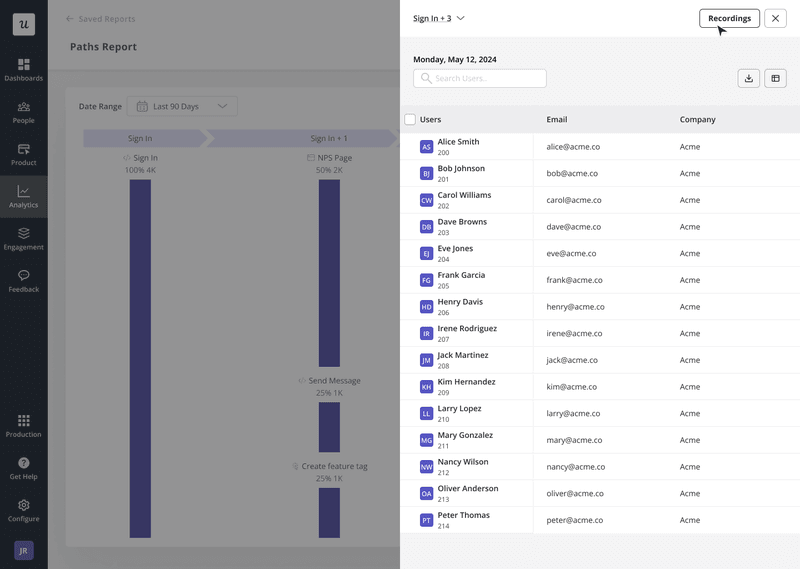
Task: Click the Recordings button
Action: [729, 18]
